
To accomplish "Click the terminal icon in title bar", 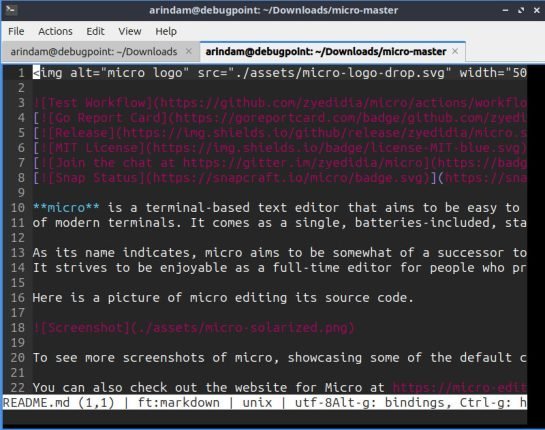I will tap(10, 10).
